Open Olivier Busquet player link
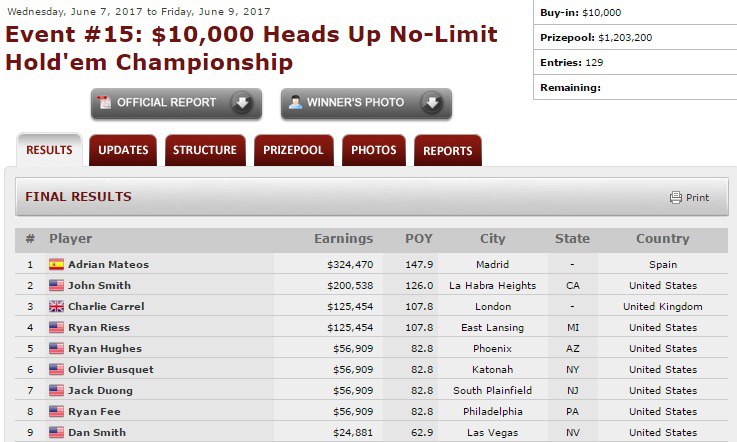Screen dimensions: 737x442 click(110, 370)
